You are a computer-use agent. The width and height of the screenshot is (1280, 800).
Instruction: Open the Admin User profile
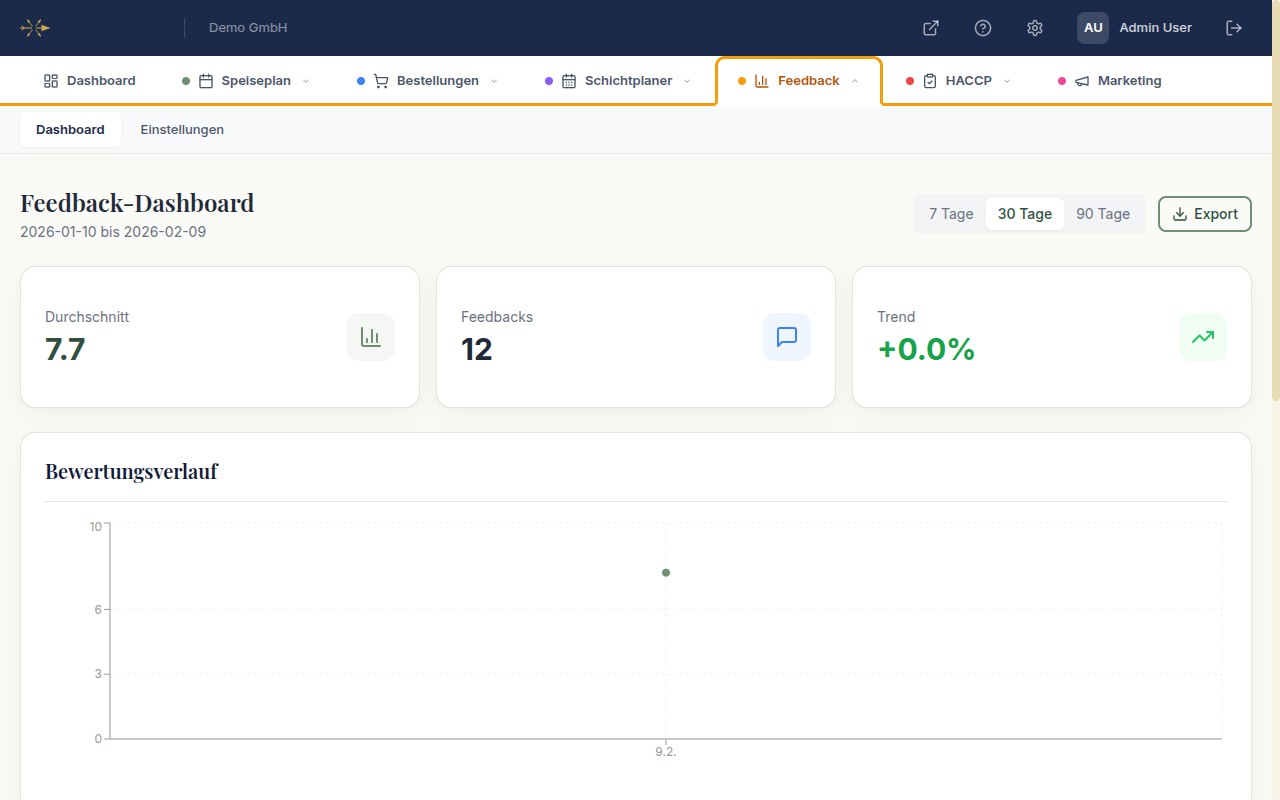pos(1134,28)
